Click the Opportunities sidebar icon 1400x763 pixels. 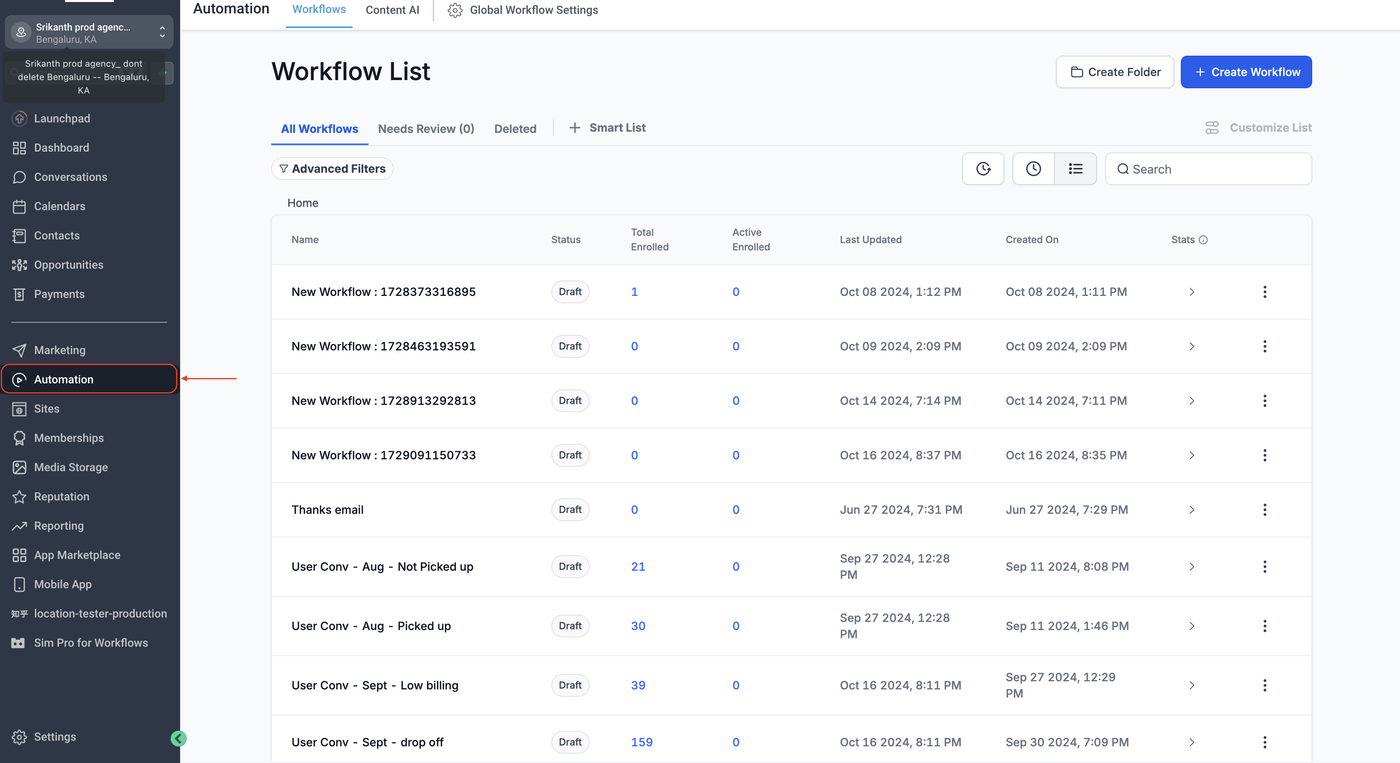point(19,265)
